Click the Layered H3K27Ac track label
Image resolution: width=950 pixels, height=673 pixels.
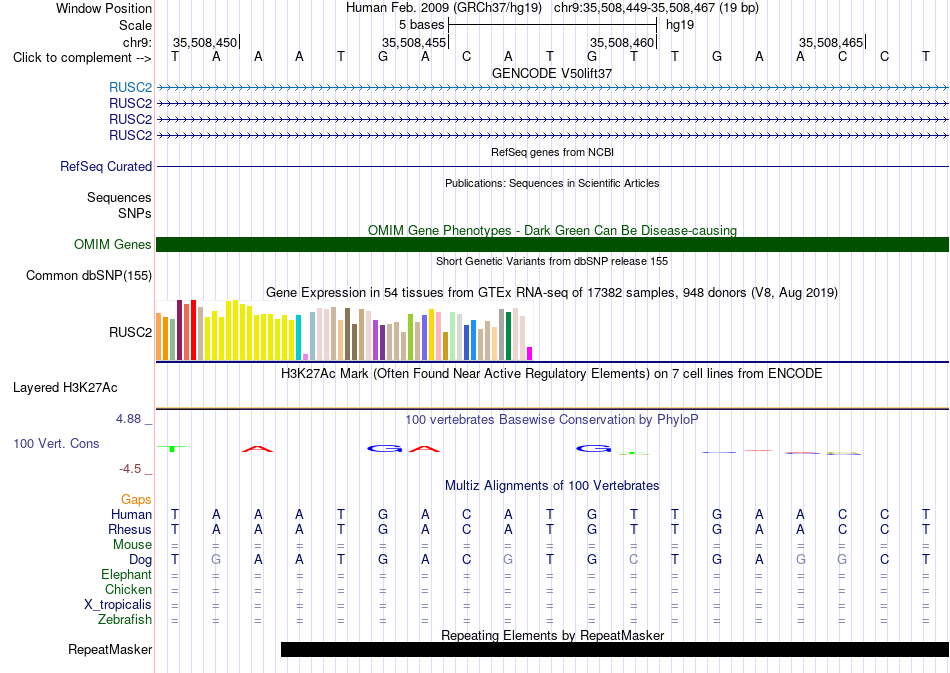tap(65, 388)
